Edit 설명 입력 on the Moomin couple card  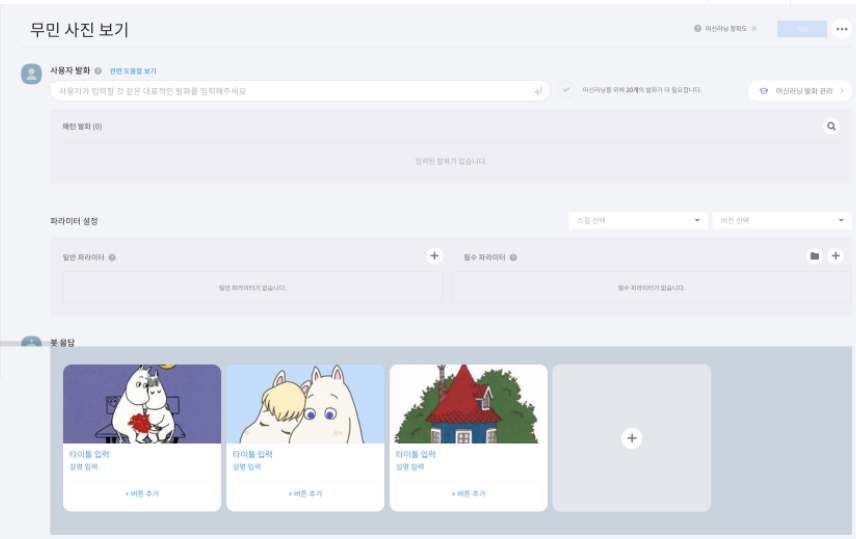coord(84,467)
